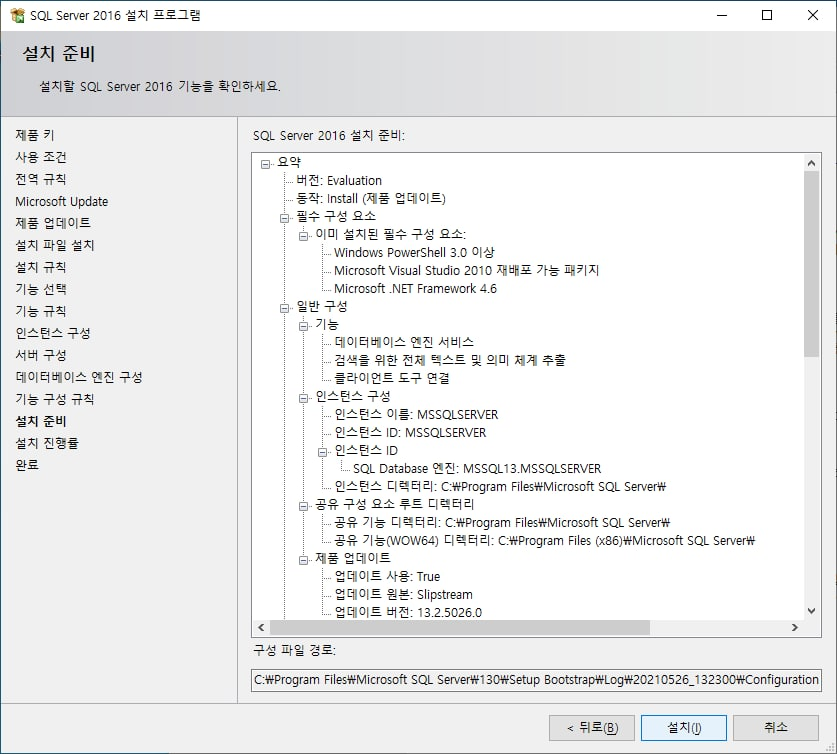Click the horizontal scrollbar left arrow
The height and width of the screenshot is (754, 837).
[261, 628]
